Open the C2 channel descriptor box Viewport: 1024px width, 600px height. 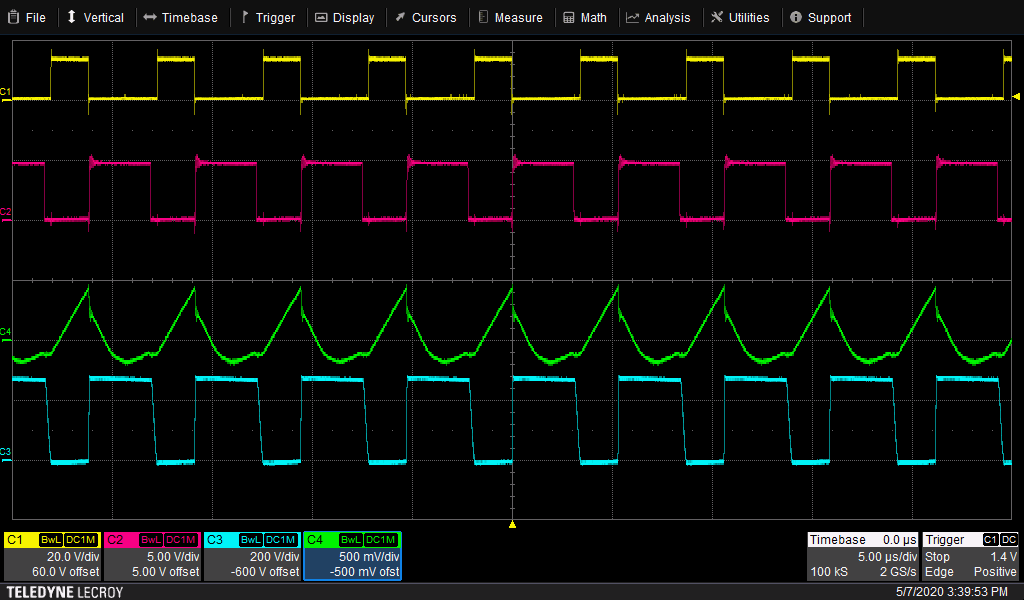coord(152,556)
